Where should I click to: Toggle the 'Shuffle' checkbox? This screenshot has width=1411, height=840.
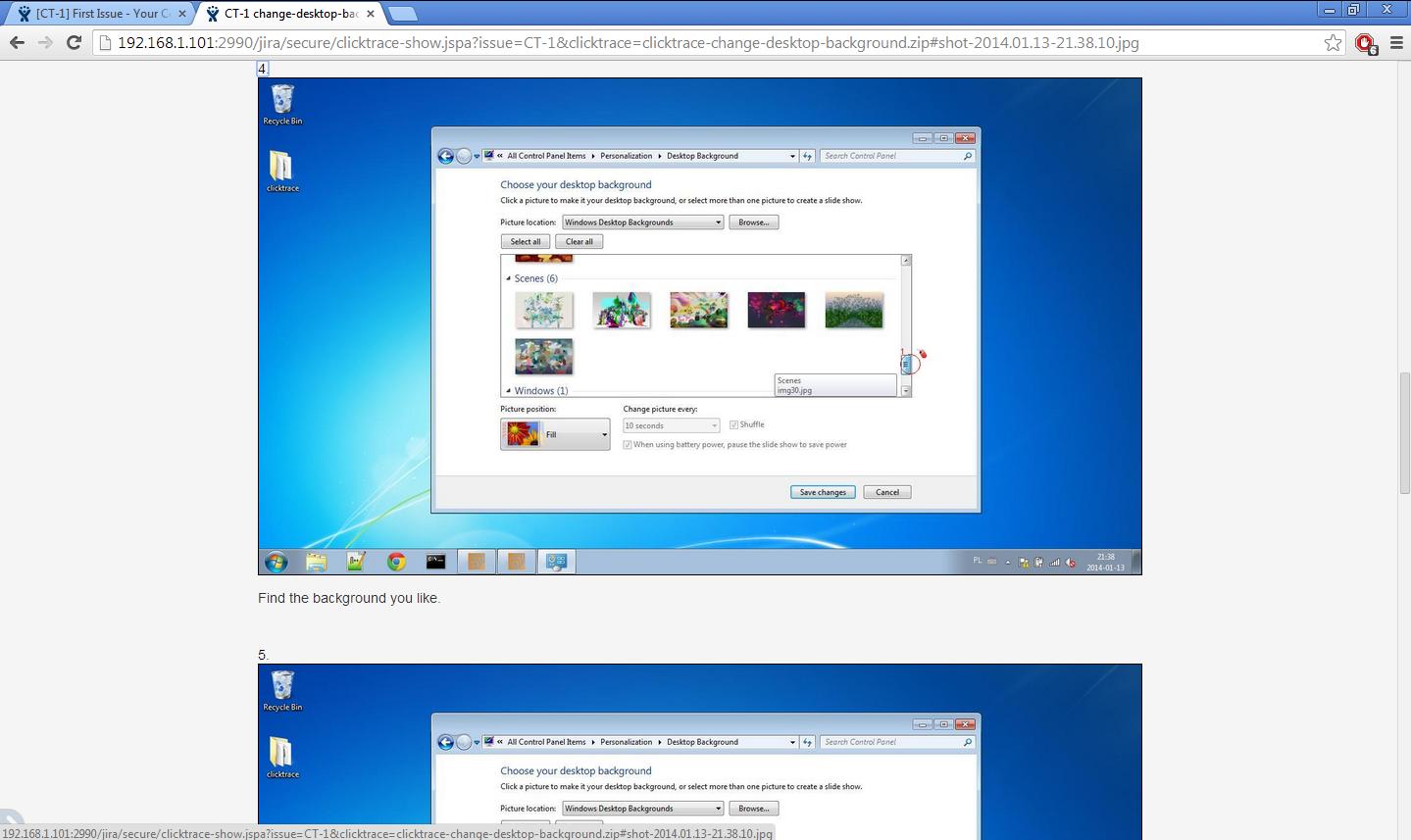[733, 424]
